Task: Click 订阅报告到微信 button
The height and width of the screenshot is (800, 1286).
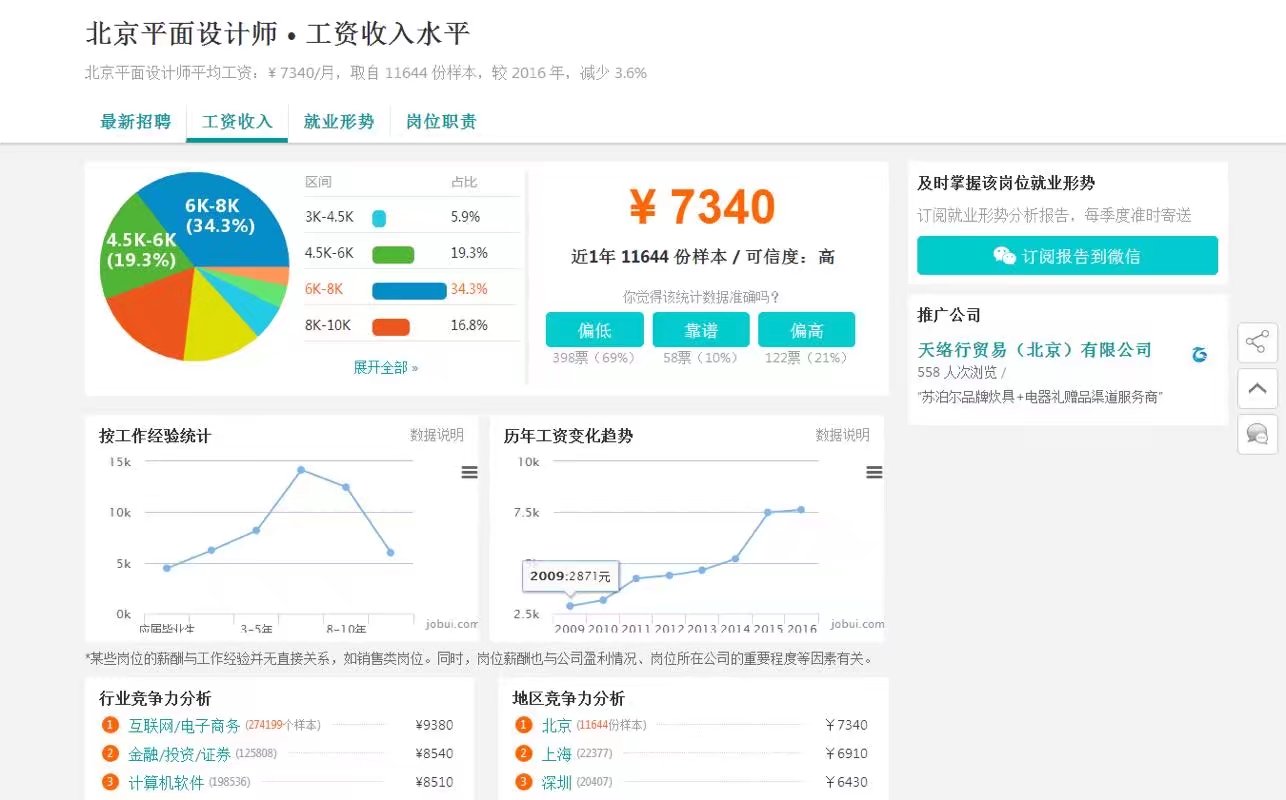Action: click(1067, 256)
